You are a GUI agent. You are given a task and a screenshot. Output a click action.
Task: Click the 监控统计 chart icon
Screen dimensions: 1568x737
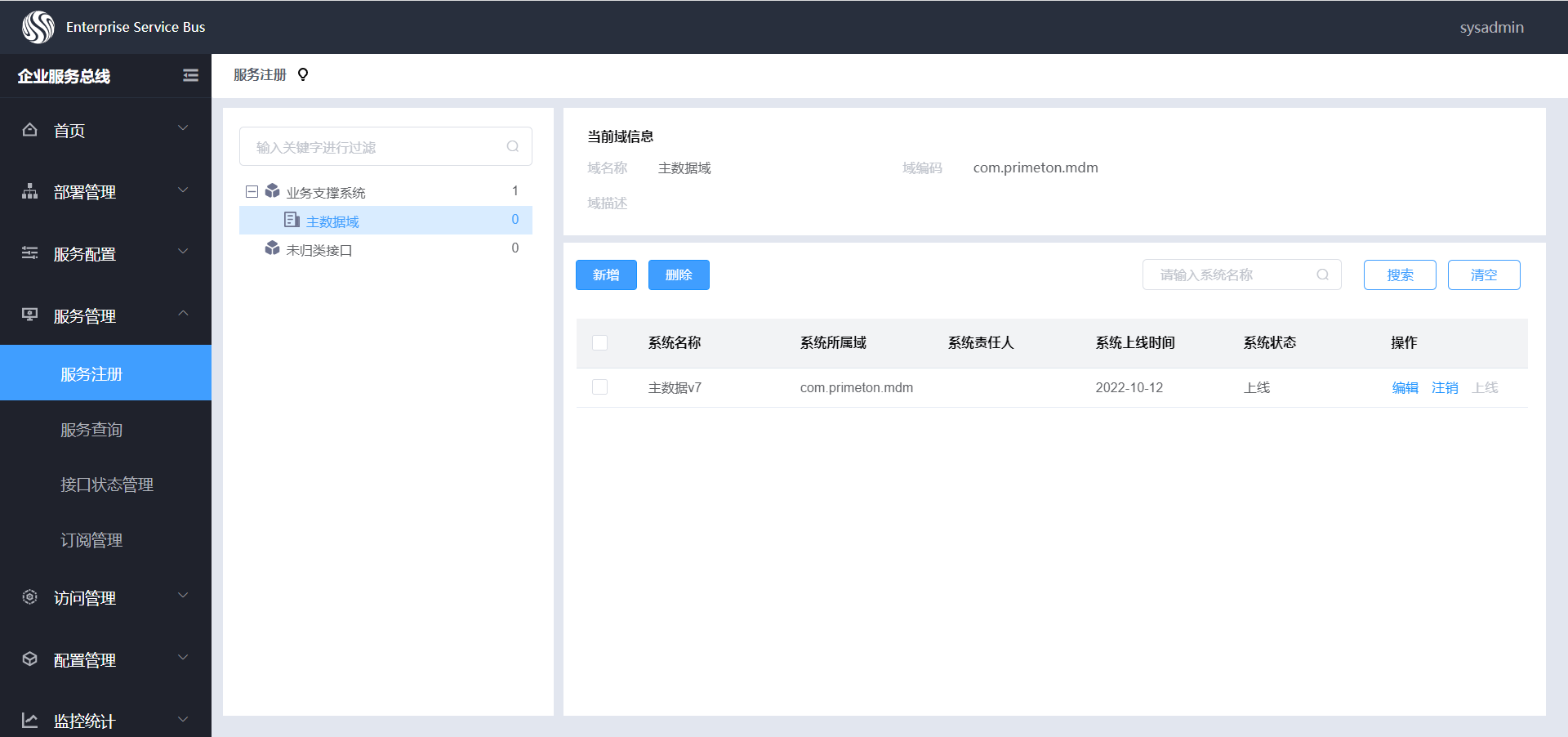click(x=30, y=721)
